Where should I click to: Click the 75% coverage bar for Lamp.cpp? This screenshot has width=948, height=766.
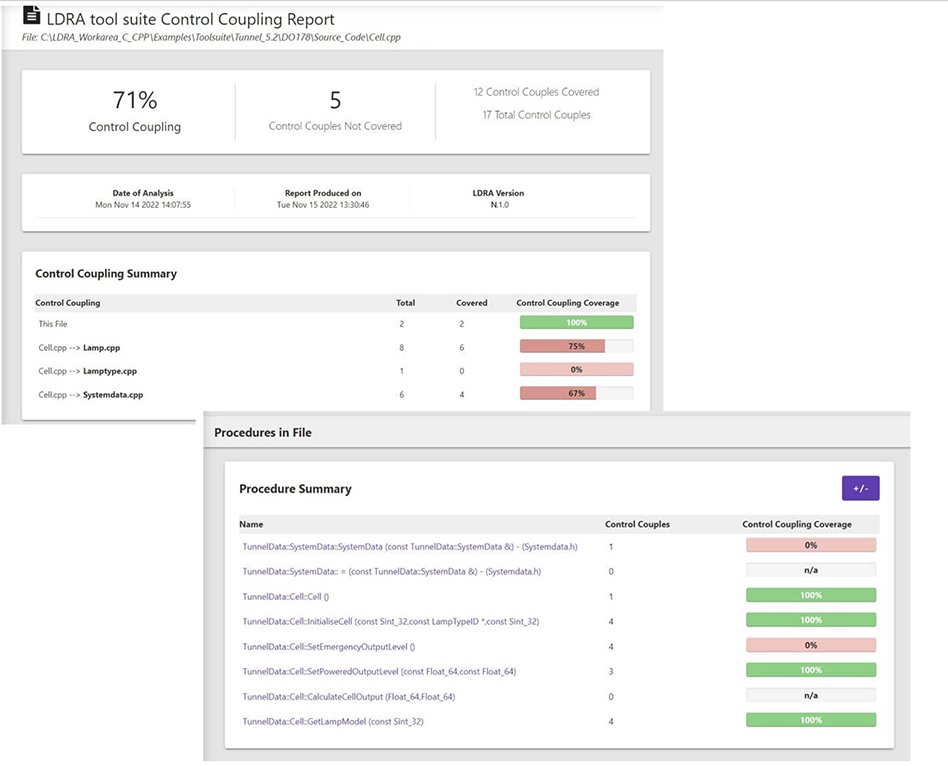coord(576,346)
